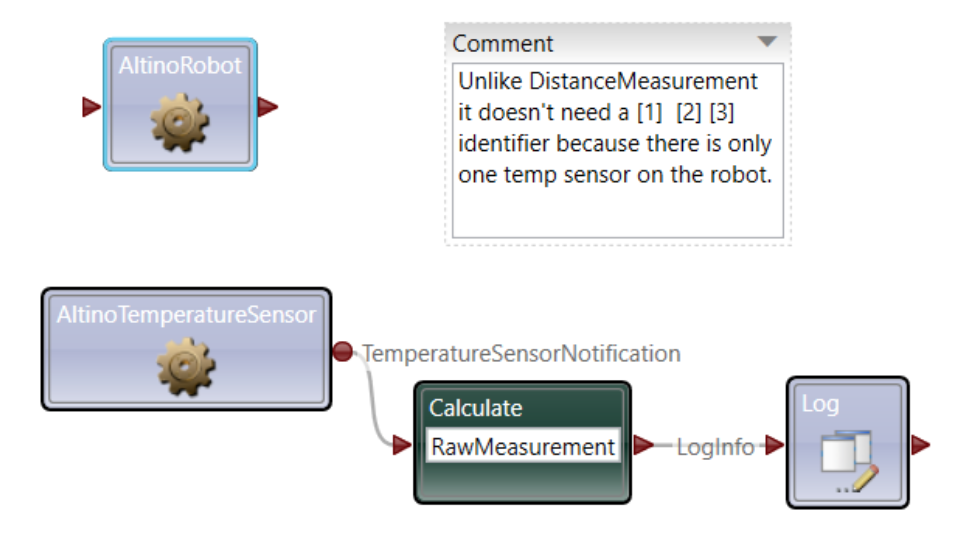Screen dimensions: 974x538
Task: Select the AltinoRobot block title
Action: pos(180,66)
